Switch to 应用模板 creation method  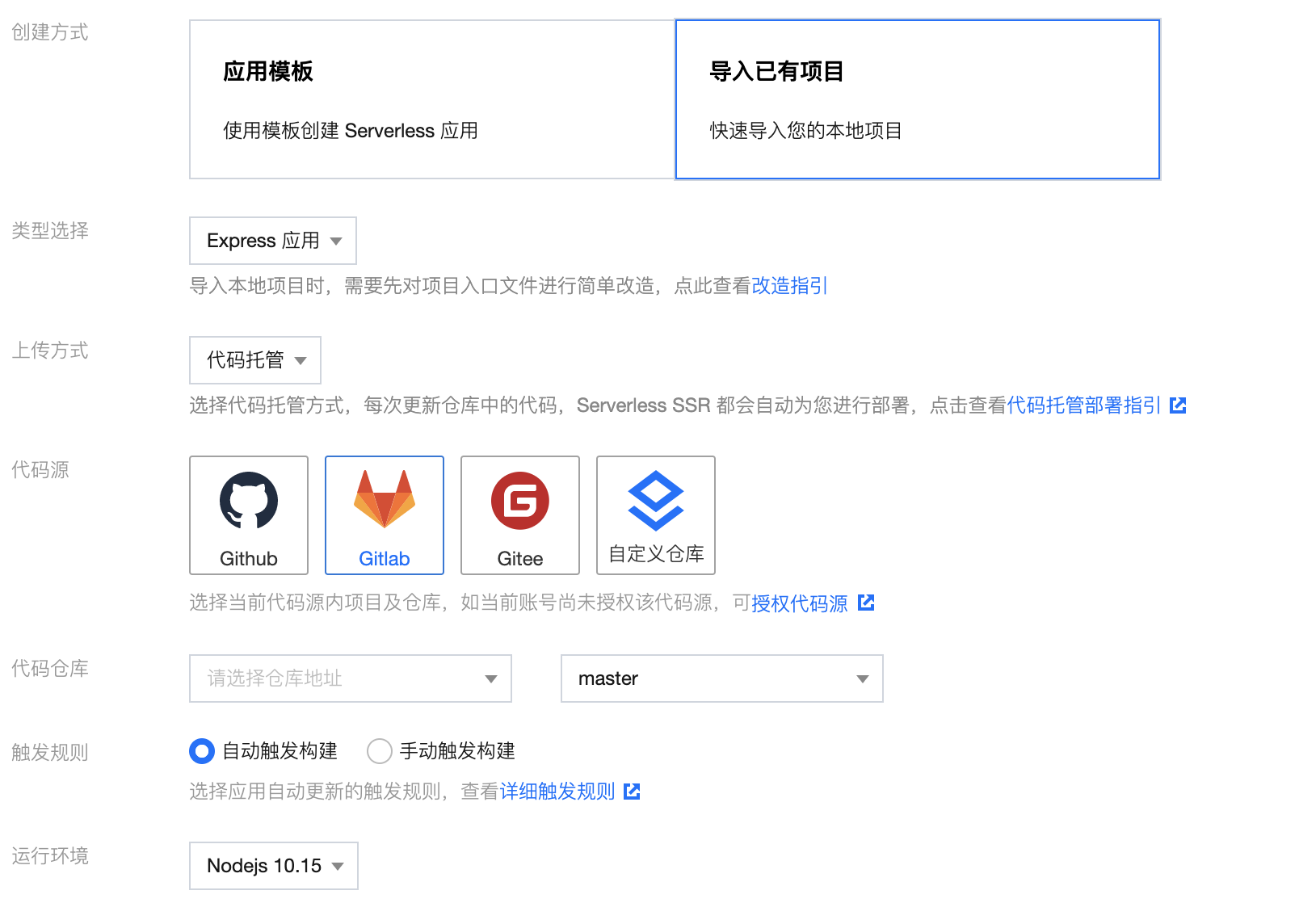click(x=432, y=99)
